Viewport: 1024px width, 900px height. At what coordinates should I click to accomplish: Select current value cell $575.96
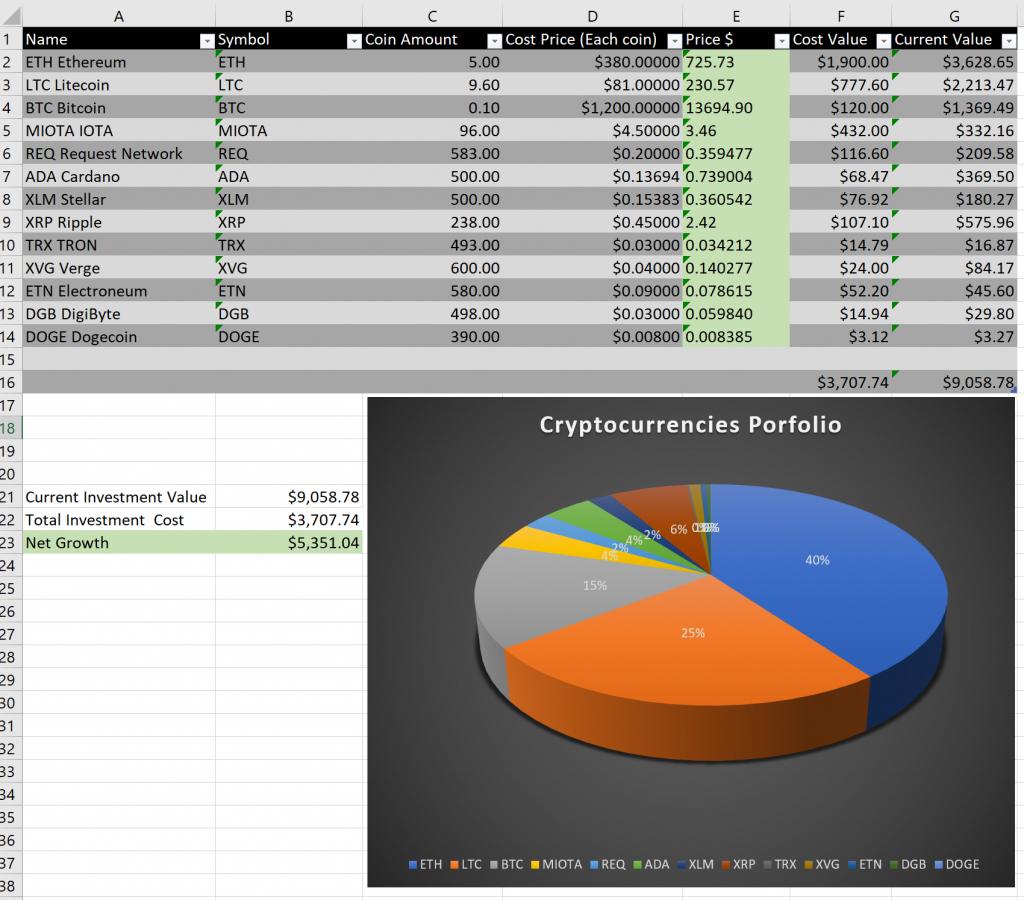954,222
